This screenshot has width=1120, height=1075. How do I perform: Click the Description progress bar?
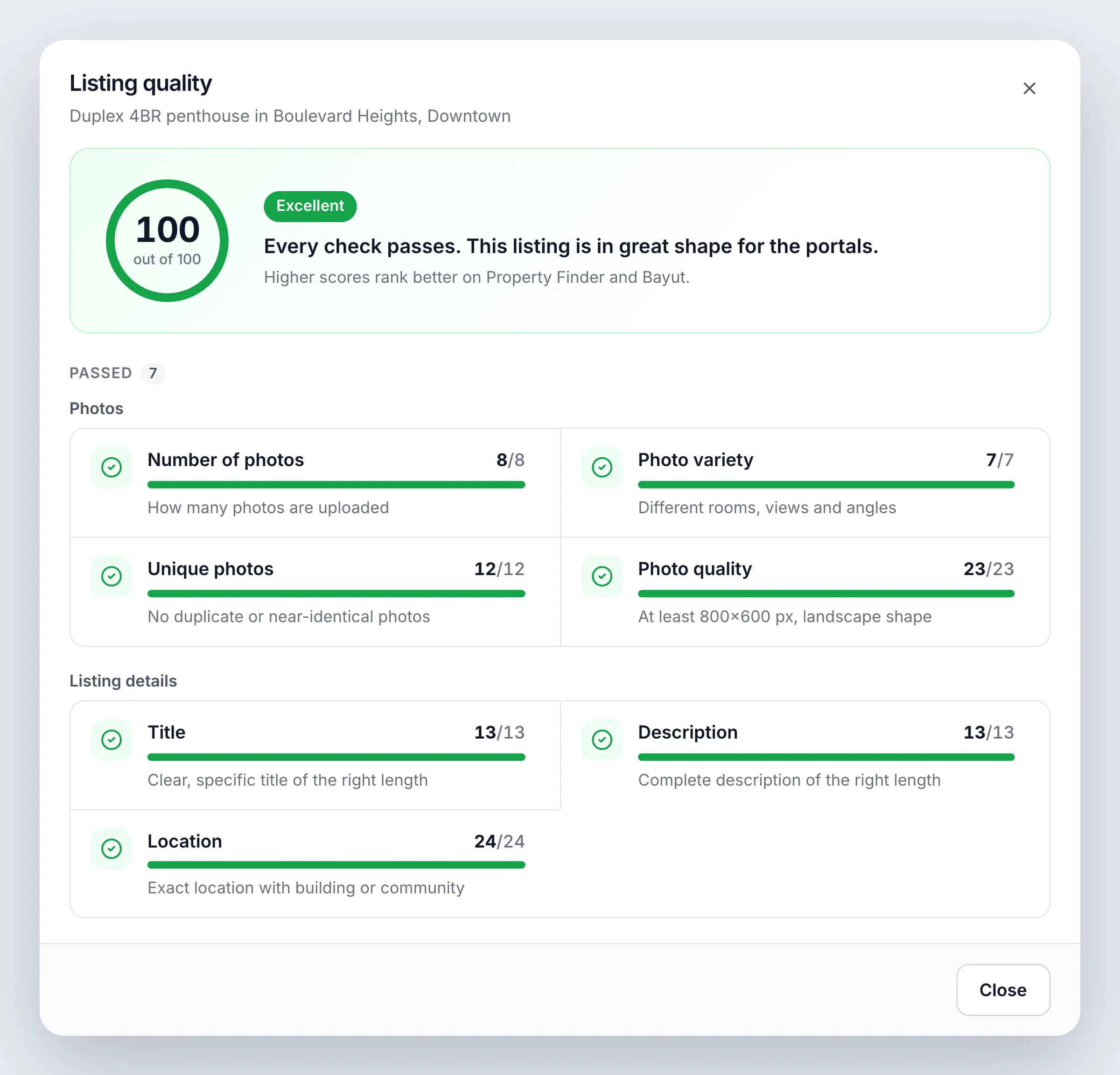click(826, 757)
